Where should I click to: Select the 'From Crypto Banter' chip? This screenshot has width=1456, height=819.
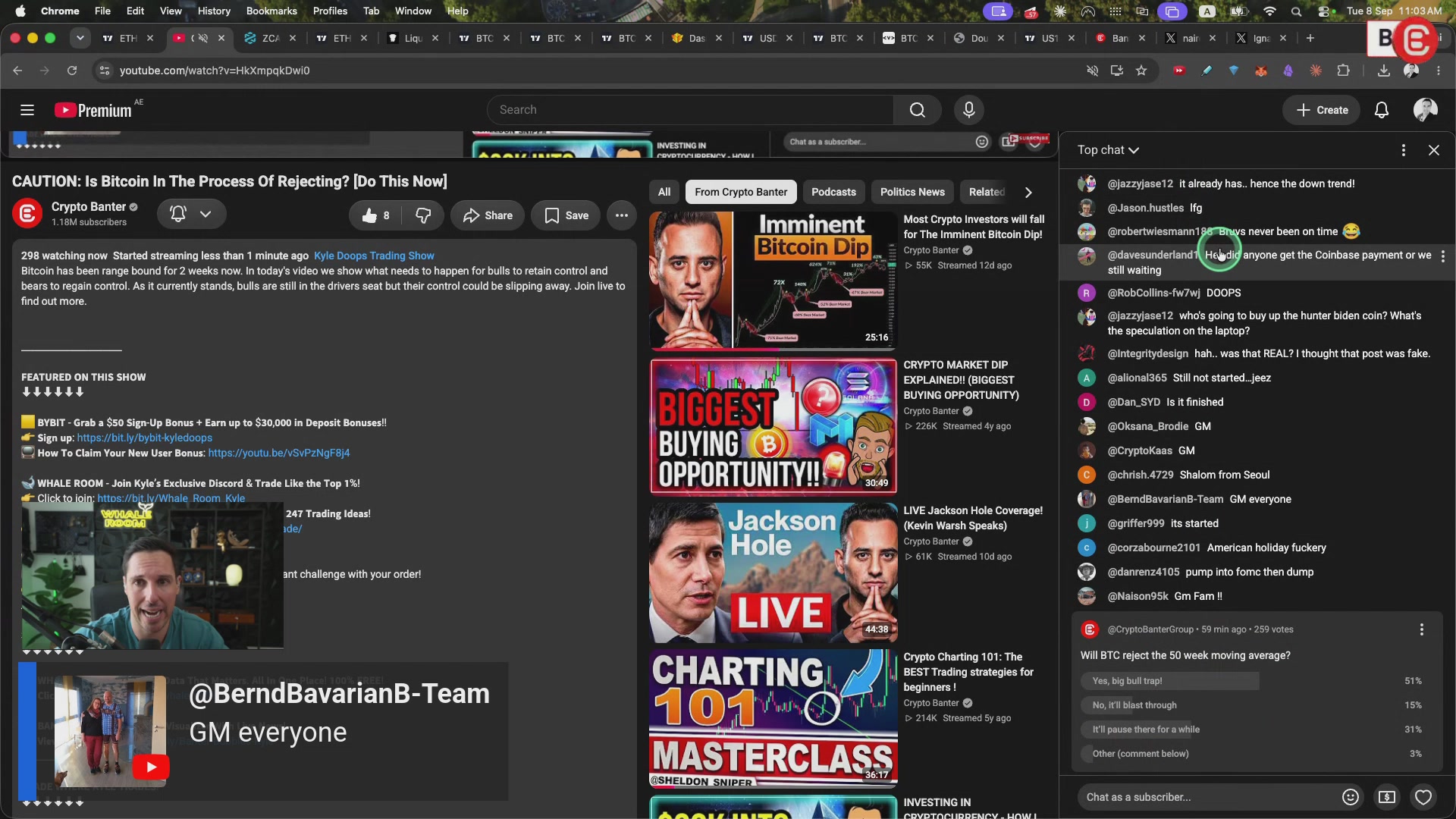pos(741,193)
